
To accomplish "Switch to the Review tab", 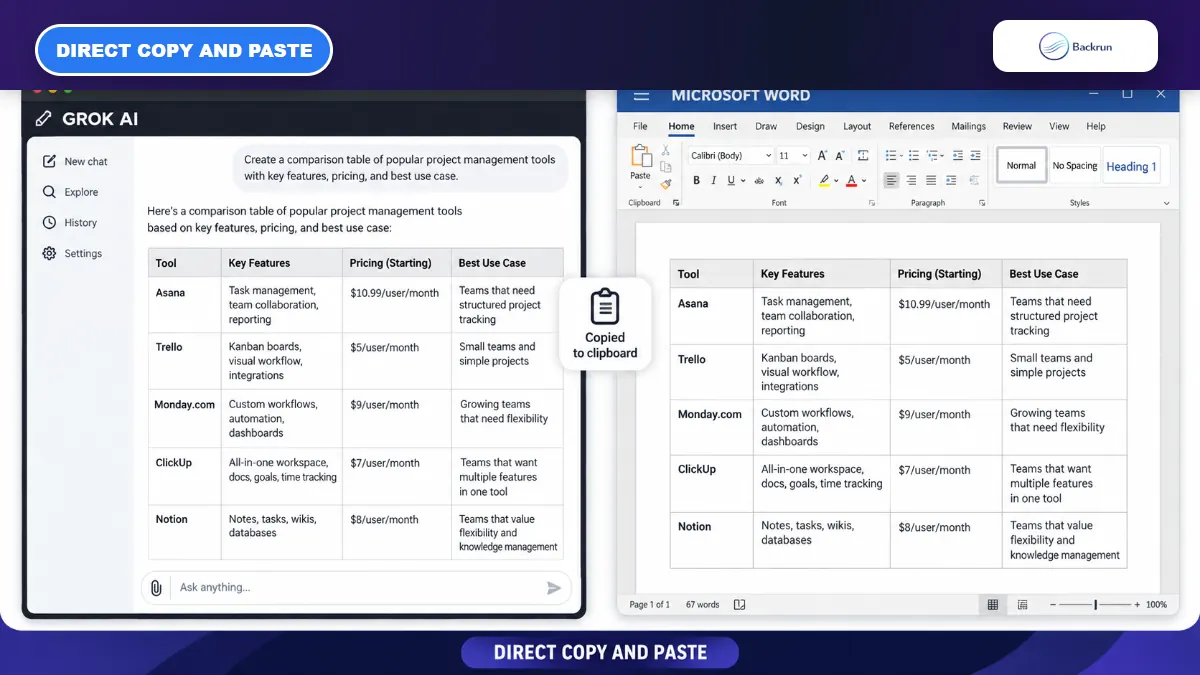I will 1017,127.
